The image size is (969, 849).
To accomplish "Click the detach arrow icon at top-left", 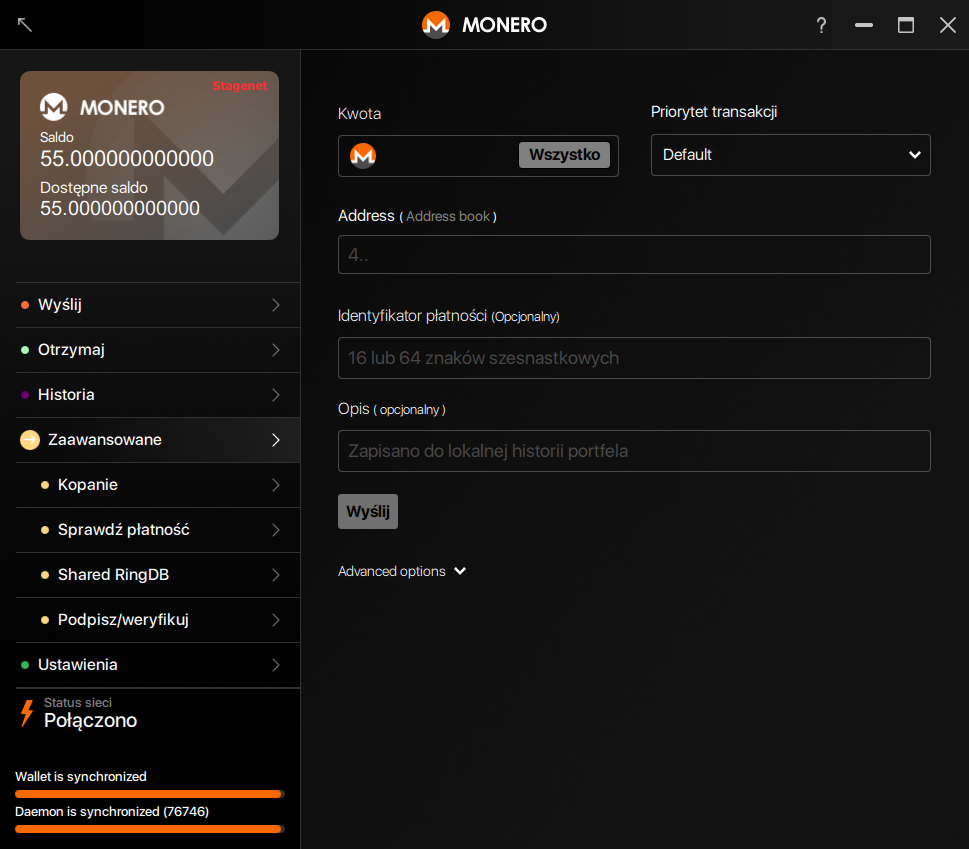I will 25,25.
